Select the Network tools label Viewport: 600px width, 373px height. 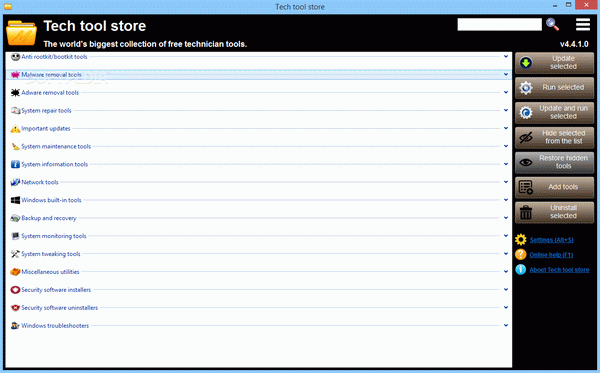40,182
